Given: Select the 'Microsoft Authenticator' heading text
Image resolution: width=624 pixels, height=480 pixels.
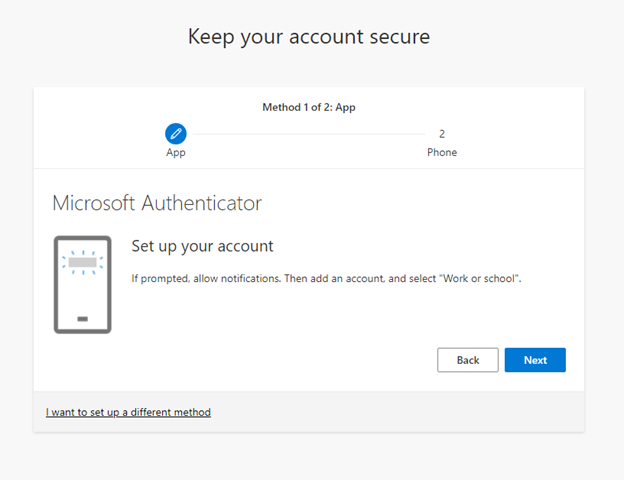Looking at the screenshot, I should coord(157,203).
